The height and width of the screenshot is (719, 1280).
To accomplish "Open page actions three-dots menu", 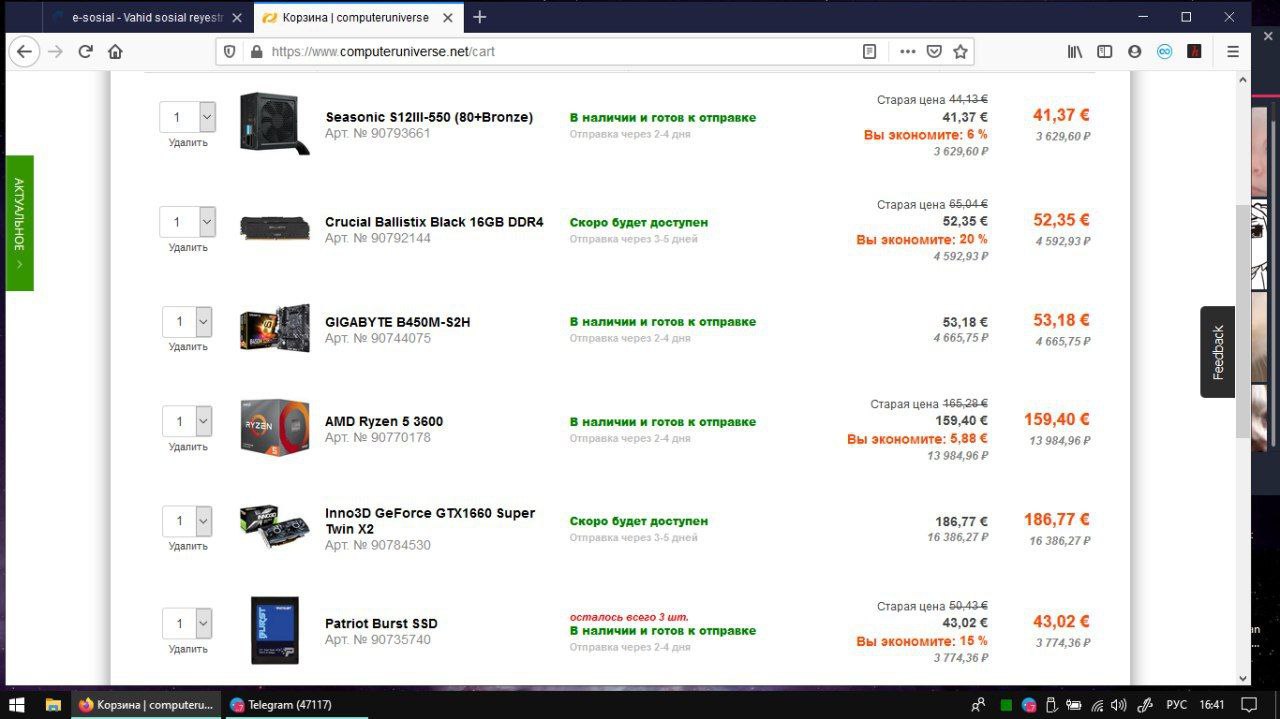I will tap(907, 51).
